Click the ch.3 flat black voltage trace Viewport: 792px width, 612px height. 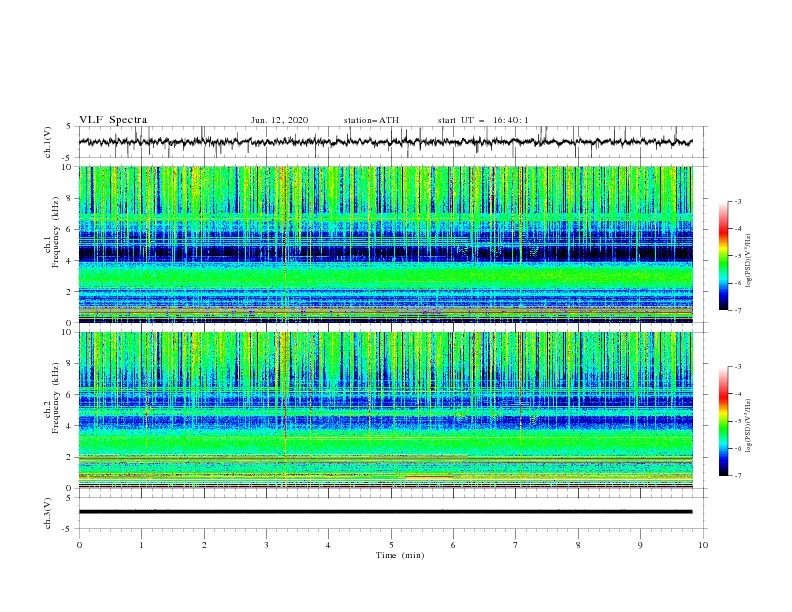[x=385, y=512]
